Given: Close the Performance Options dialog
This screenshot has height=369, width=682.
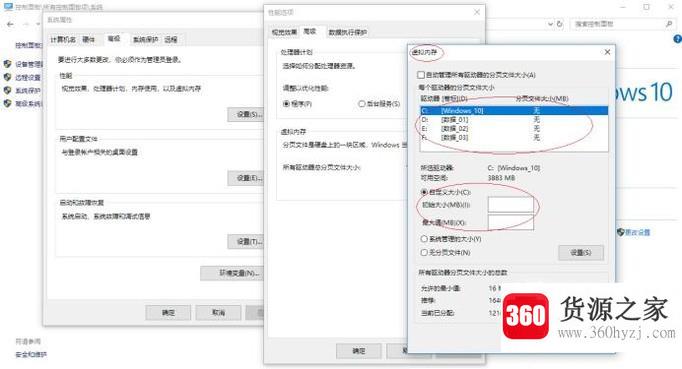Looking at the screenshot, I should click(x=477, y=12).
